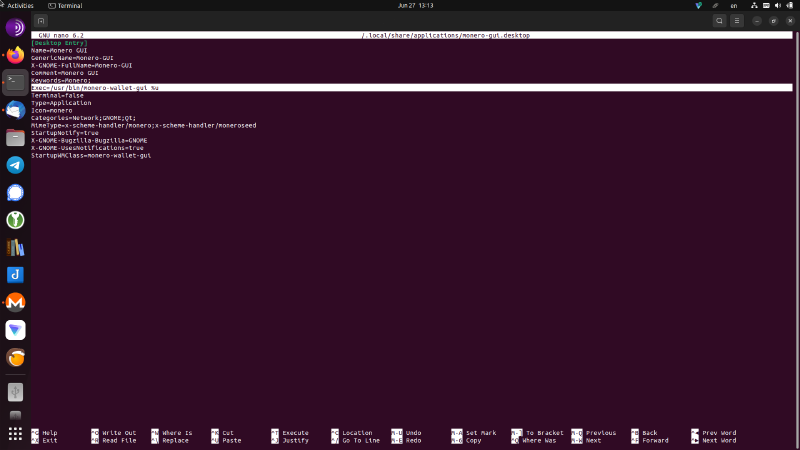
Task: Open the blue J app in the dock
Action: (x=15, y=275)
